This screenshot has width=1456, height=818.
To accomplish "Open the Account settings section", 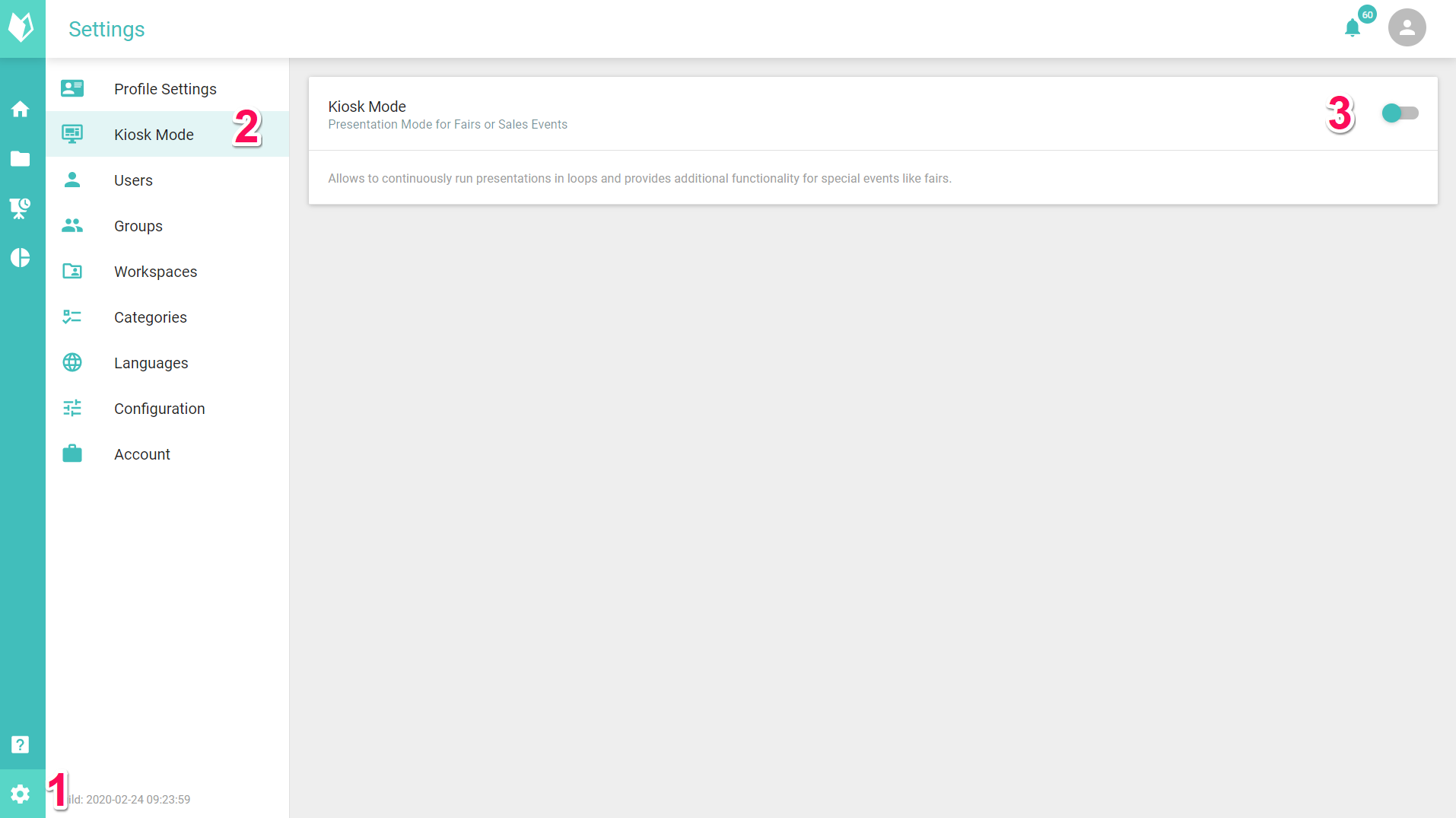I will (x=141, y=454).
